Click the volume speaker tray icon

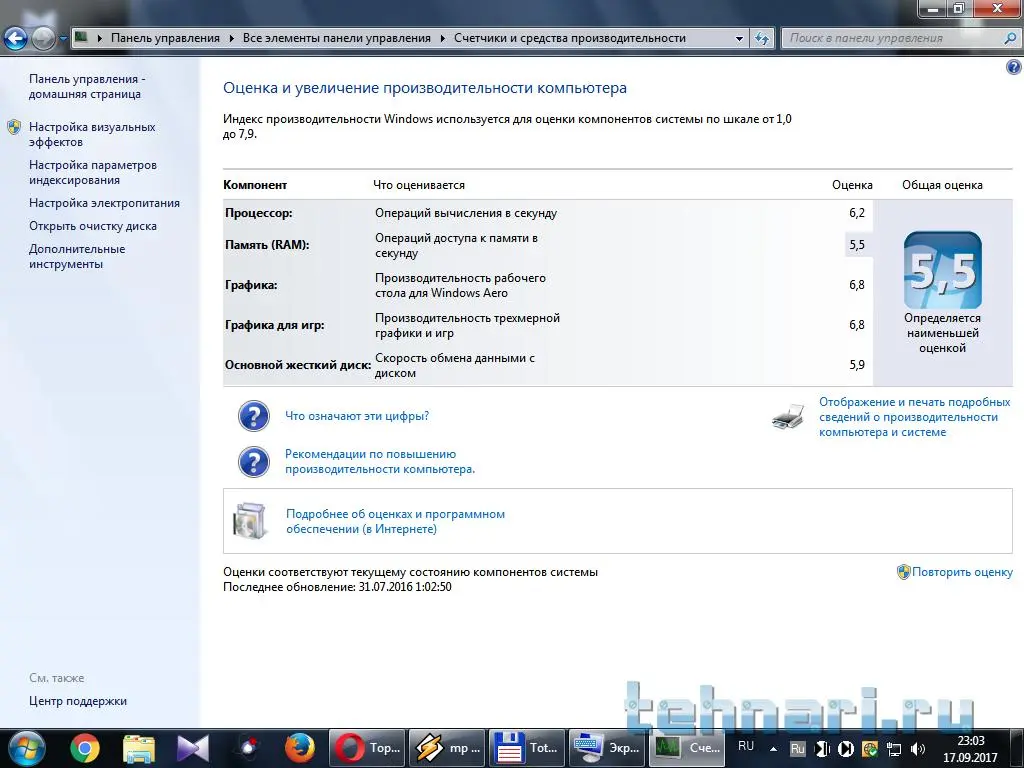pyautogui.click(x=918, y=749)
